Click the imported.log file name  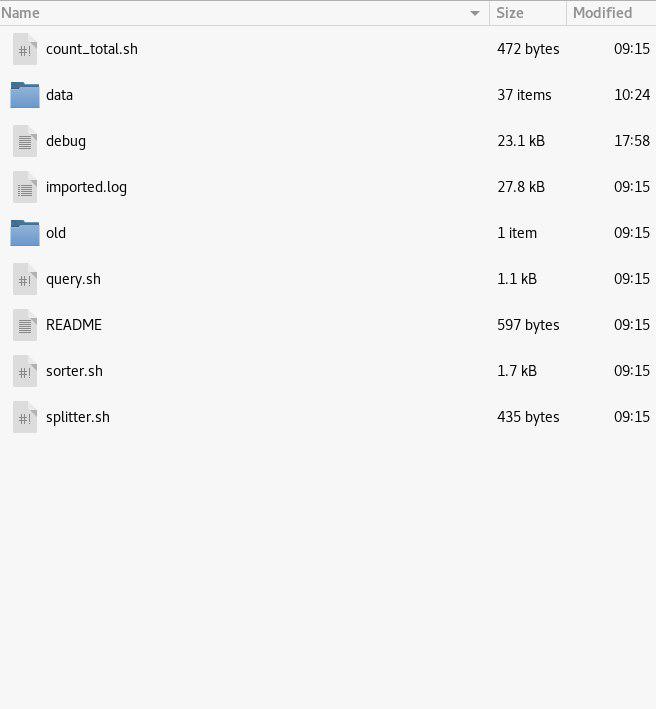click(x=86, y=187)
